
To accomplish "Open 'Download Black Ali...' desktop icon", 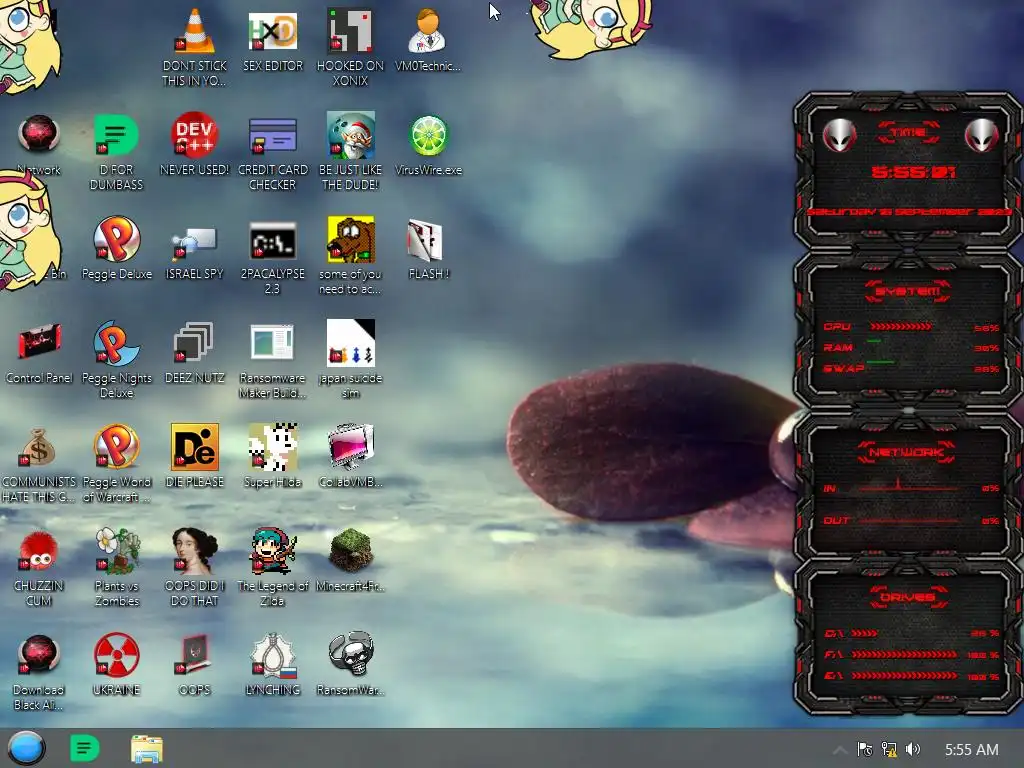I will pos(39,654).
